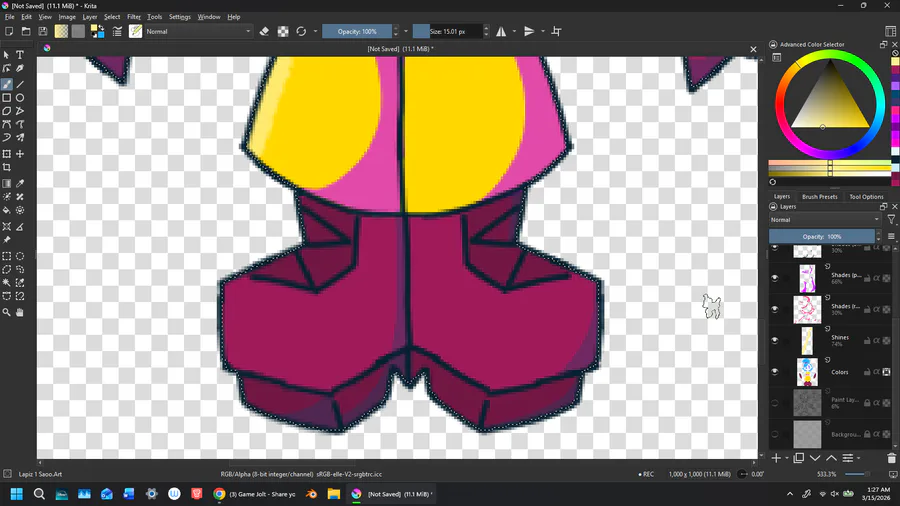Viewport: 900px width, 506px height.
Task: Select the Text tool
Action: coord(20,55)
